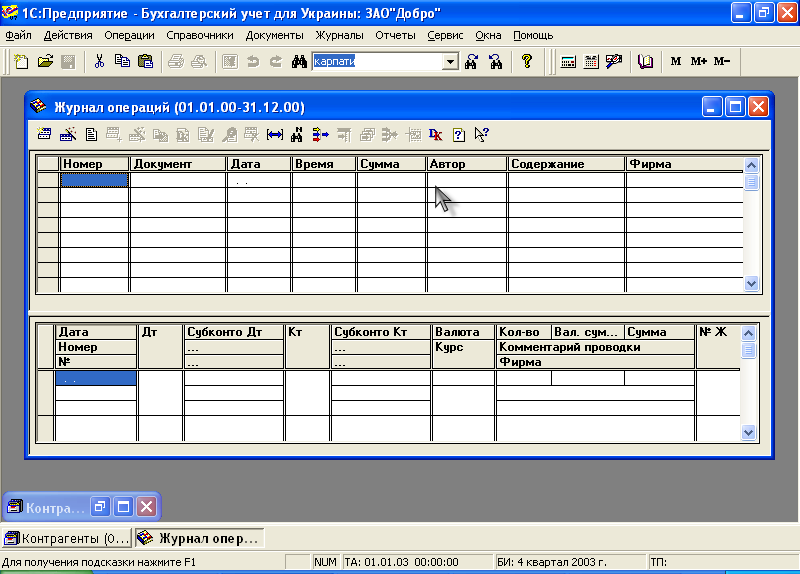Open the Операции menu
The image size is (800, 574).
pos(130,35)
